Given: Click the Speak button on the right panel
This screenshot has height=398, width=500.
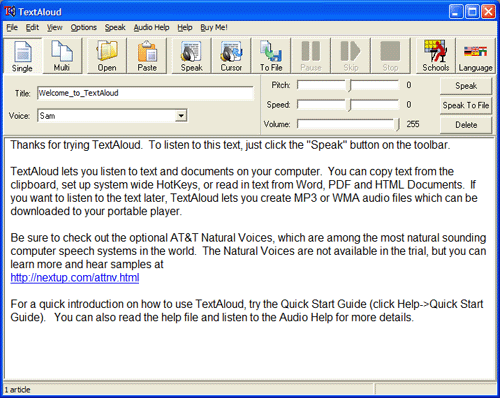Looking at the screenshot, I should (x=466, y=86).
